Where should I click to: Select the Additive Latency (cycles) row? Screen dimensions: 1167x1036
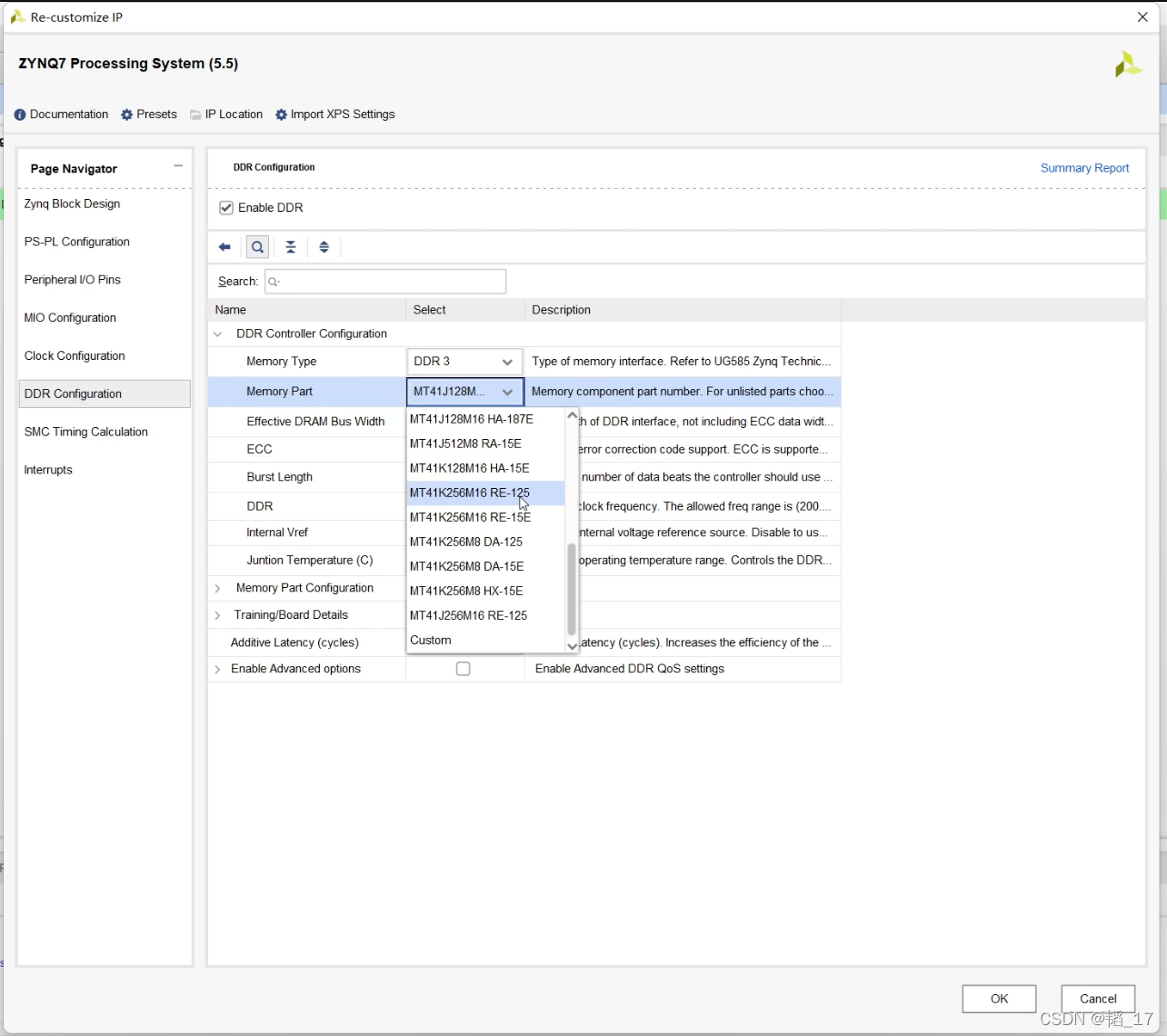point(294,643)
